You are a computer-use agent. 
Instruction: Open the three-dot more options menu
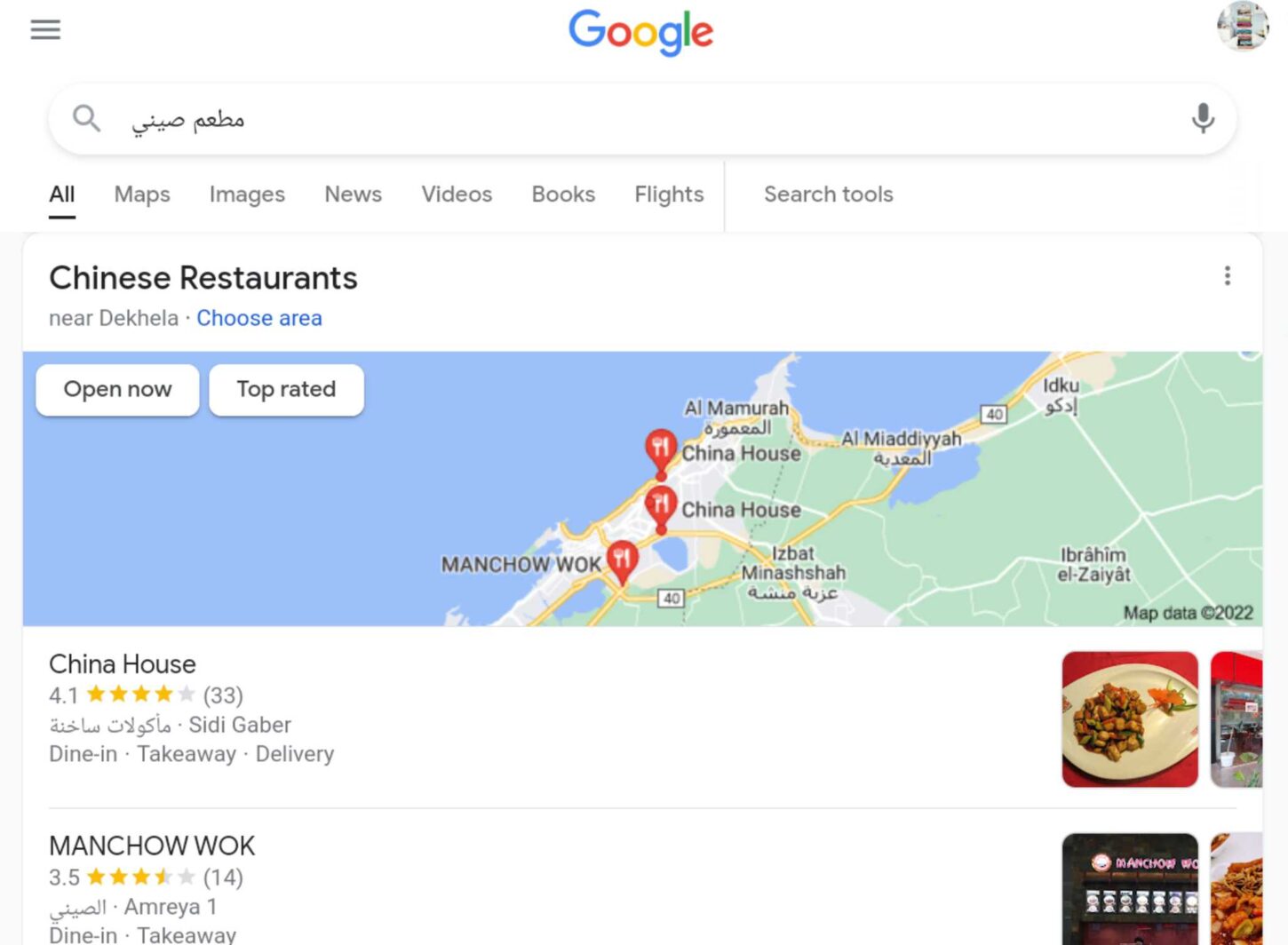point(1227,276)
